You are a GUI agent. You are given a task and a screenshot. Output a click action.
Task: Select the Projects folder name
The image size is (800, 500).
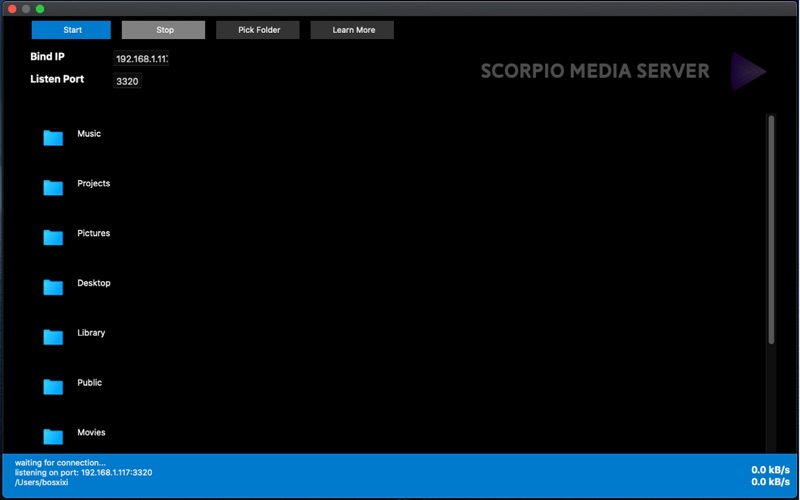click(x=93, y=183)
